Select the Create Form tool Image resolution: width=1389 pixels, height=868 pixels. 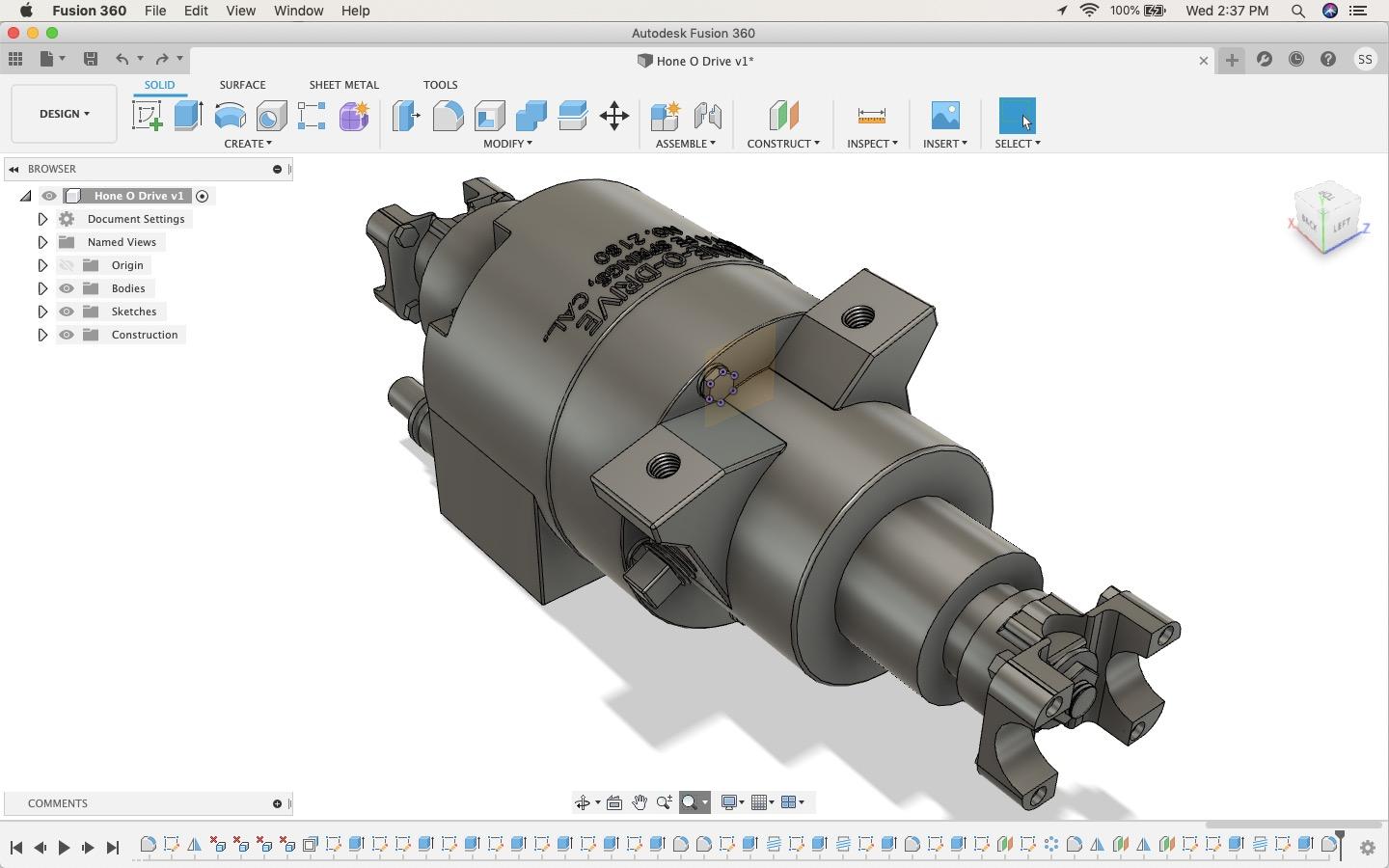coord(354,116)
